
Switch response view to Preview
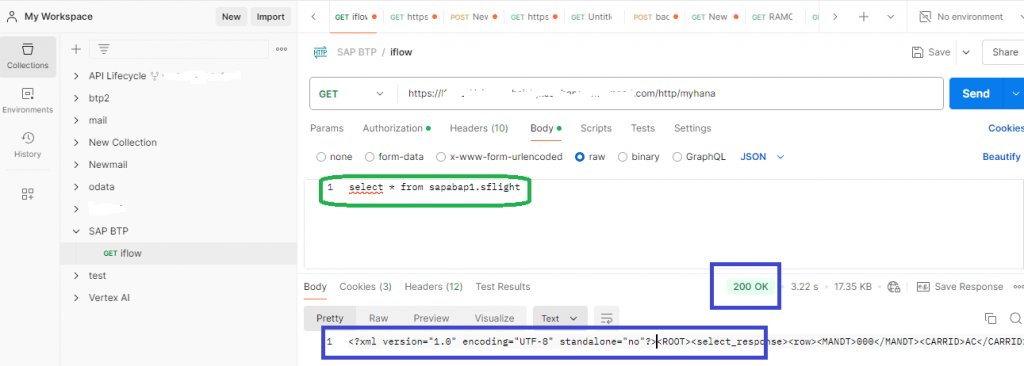[x=431, y=318]
